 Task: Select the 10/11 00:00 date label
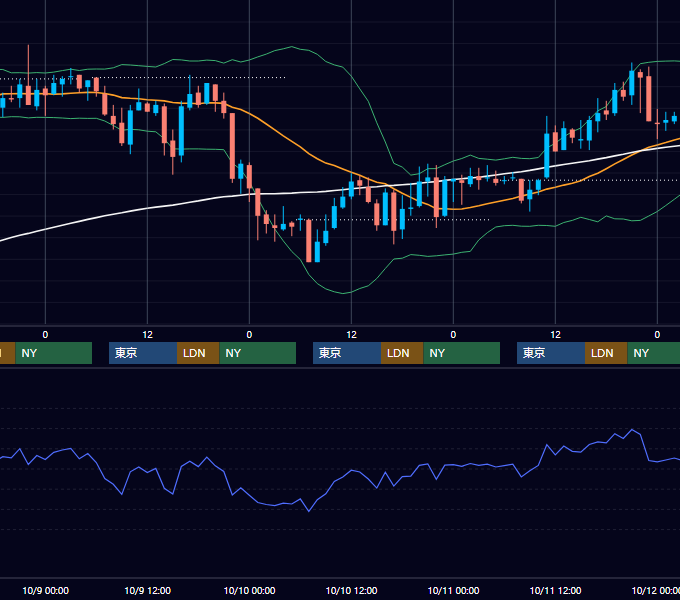click(x=453, y=590)
